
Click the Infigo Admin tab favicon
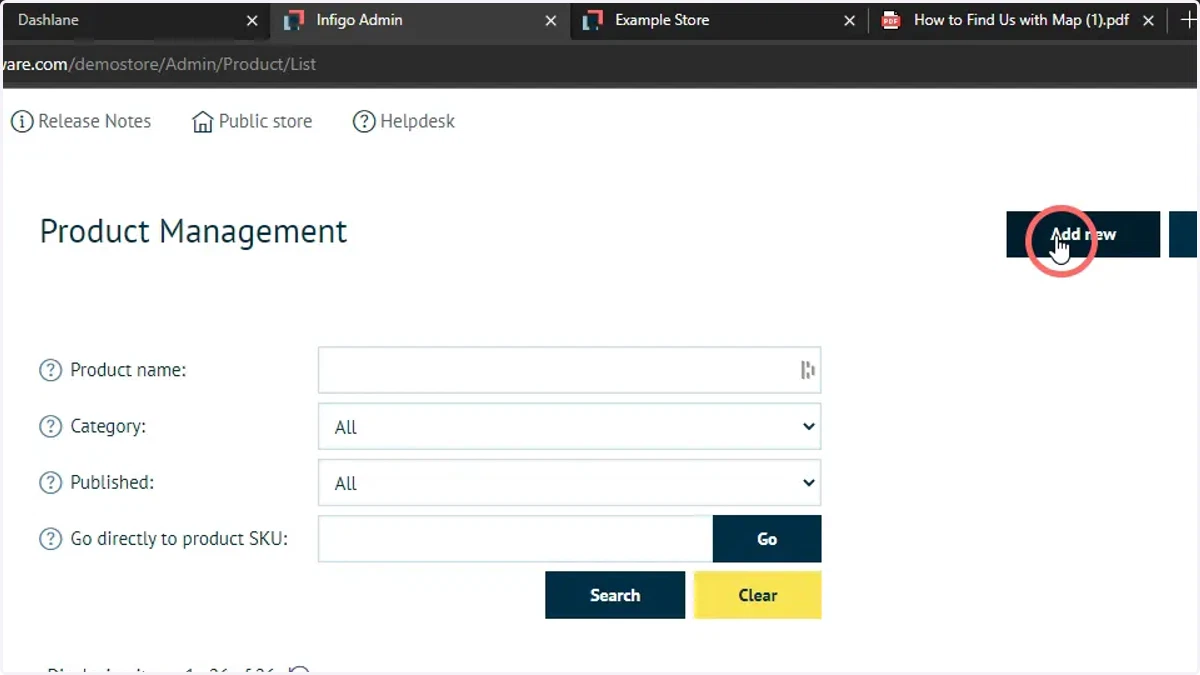(294, 20)
